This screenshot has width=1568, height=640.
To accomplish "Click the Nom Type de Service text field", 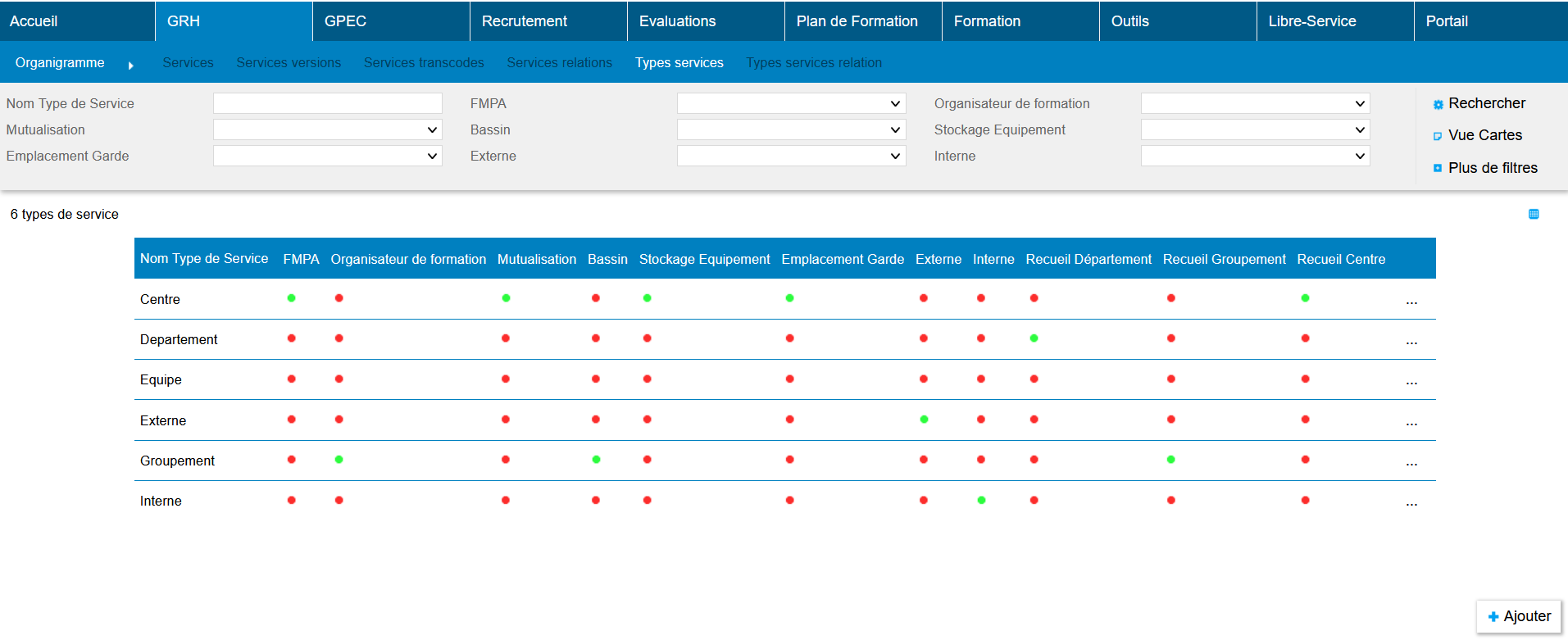I will coord(327,104).
